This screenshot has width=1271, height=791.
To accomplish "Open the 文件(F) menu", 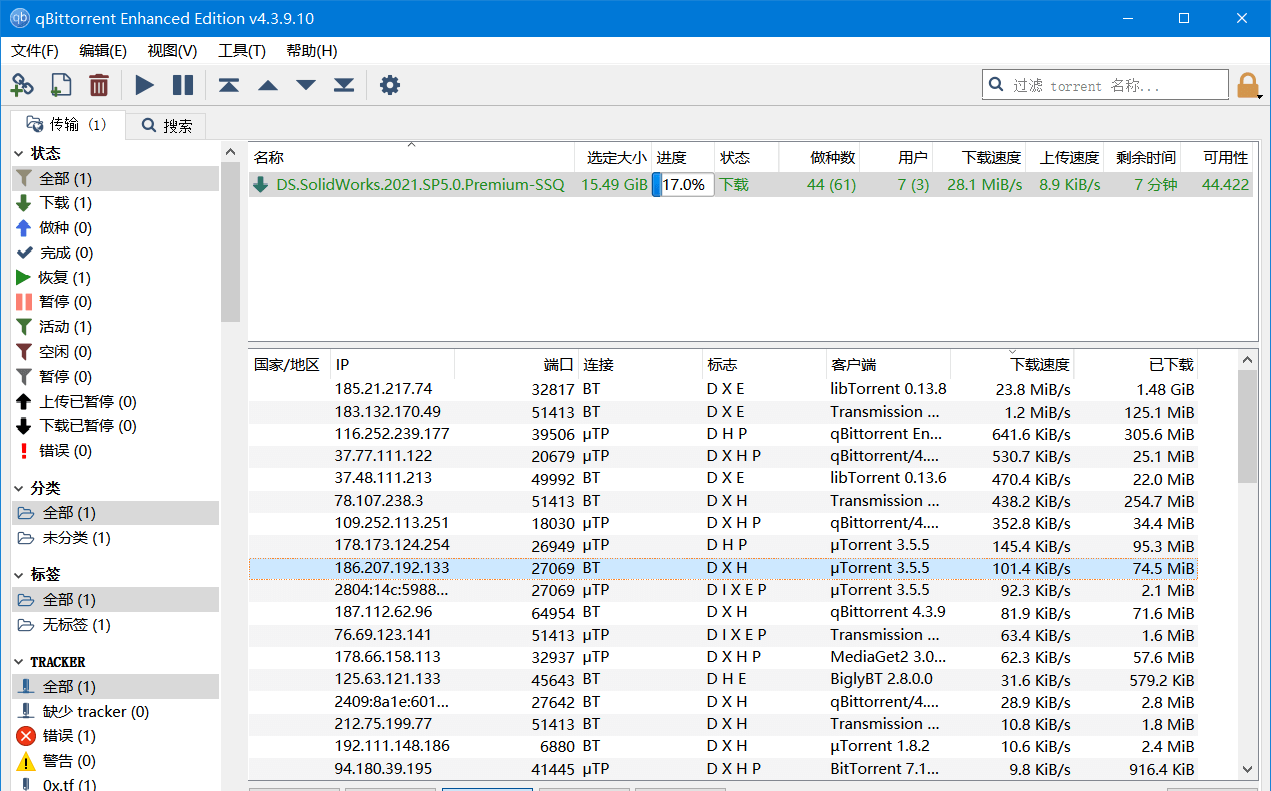I will (35, 51).
